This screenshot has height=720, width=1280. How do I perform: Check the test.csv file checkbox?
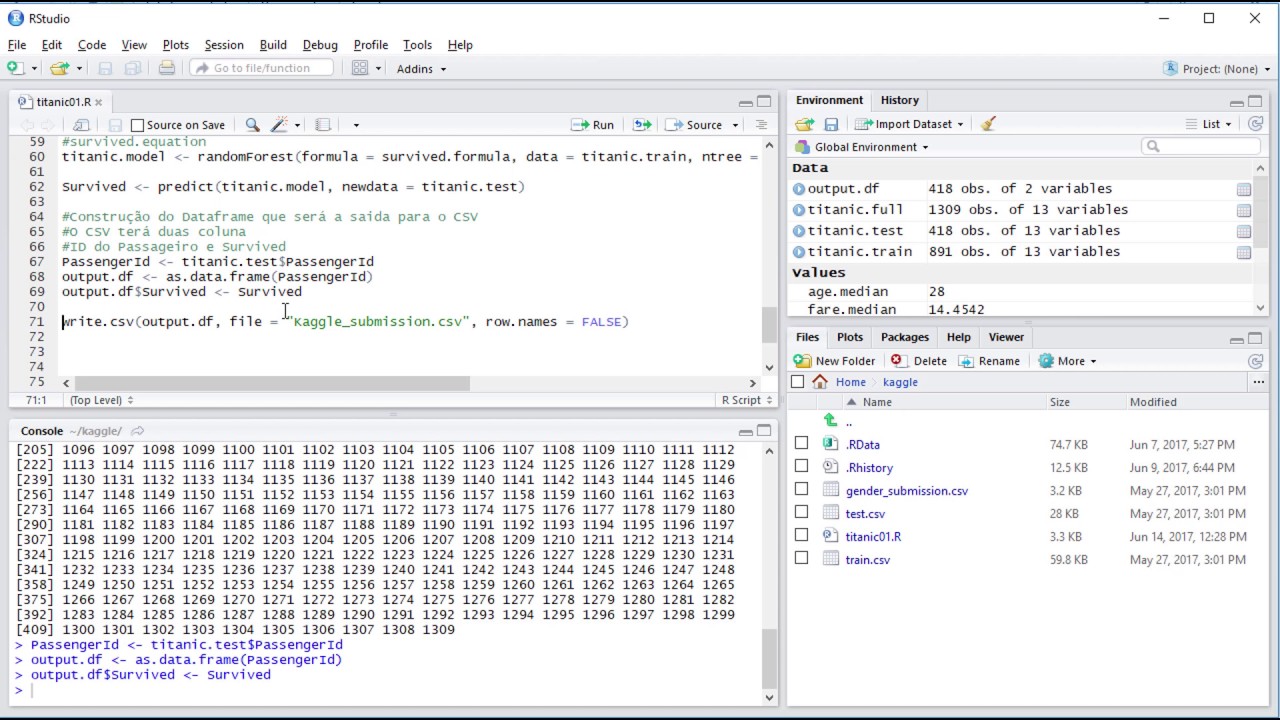click(801, 513)
